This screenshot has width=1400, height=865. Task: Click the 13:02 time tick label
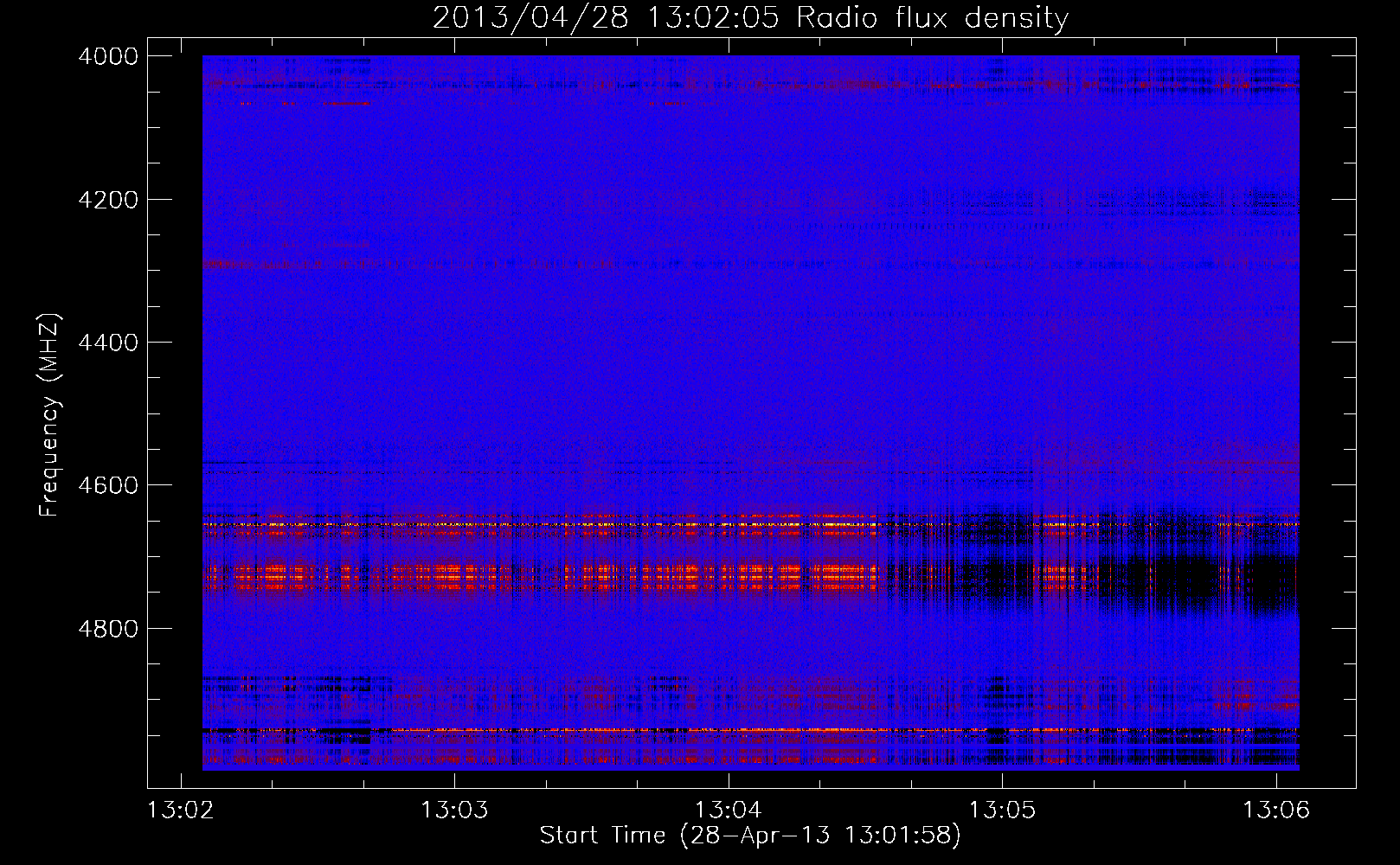(181, 811)
